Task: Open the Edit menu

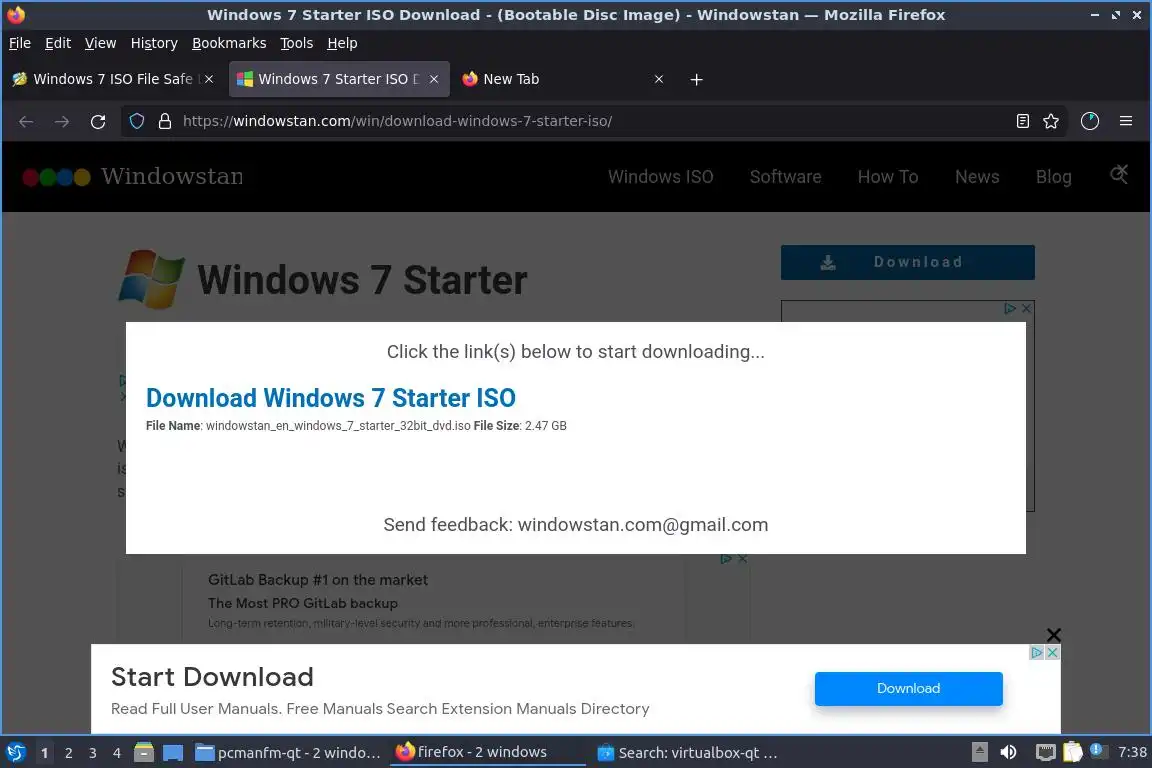Action: tap(58, 43)
